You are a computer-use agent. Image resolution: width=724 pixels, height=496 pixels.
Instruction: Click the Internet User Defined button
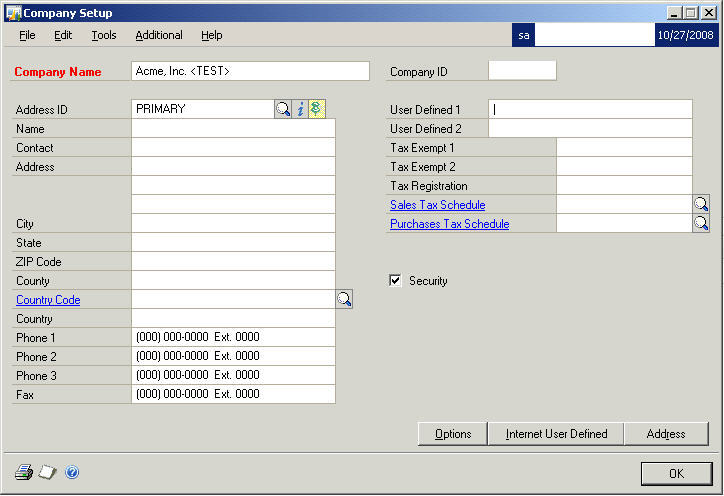(x=556, y=434)
